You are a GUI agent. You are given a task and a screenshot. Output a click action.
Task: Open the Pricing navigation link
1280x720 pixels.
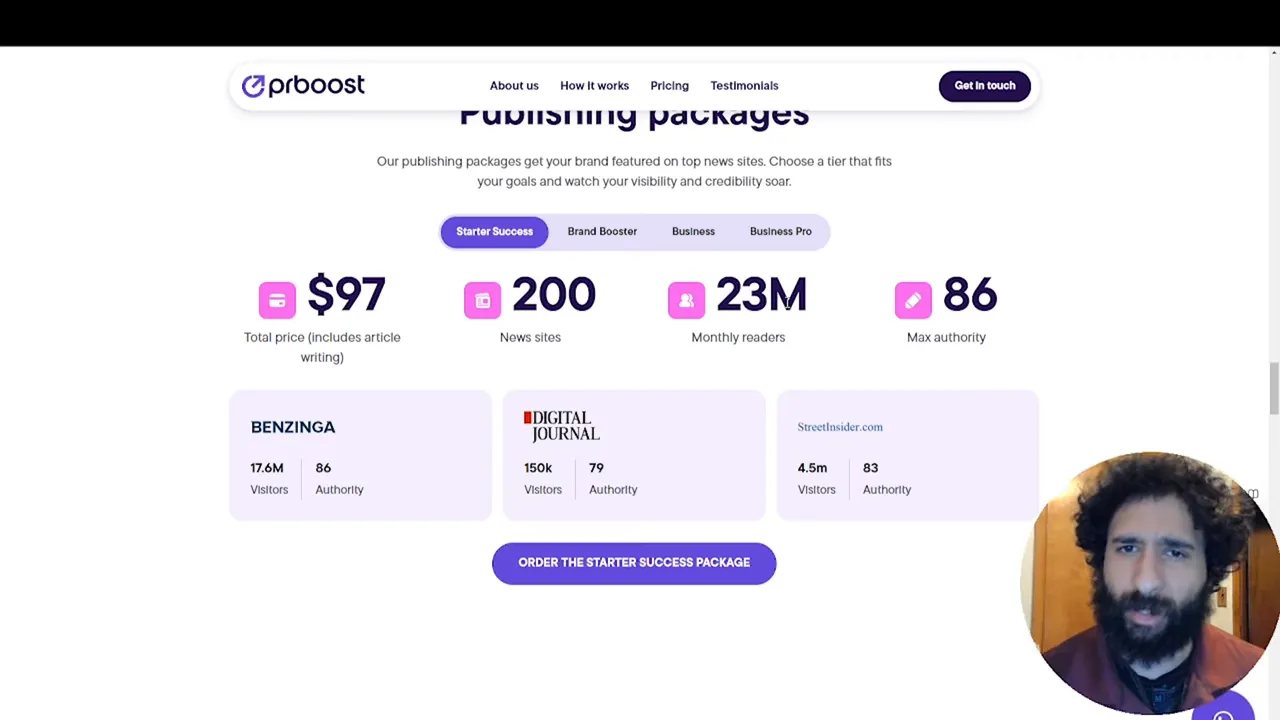point(669,86)
